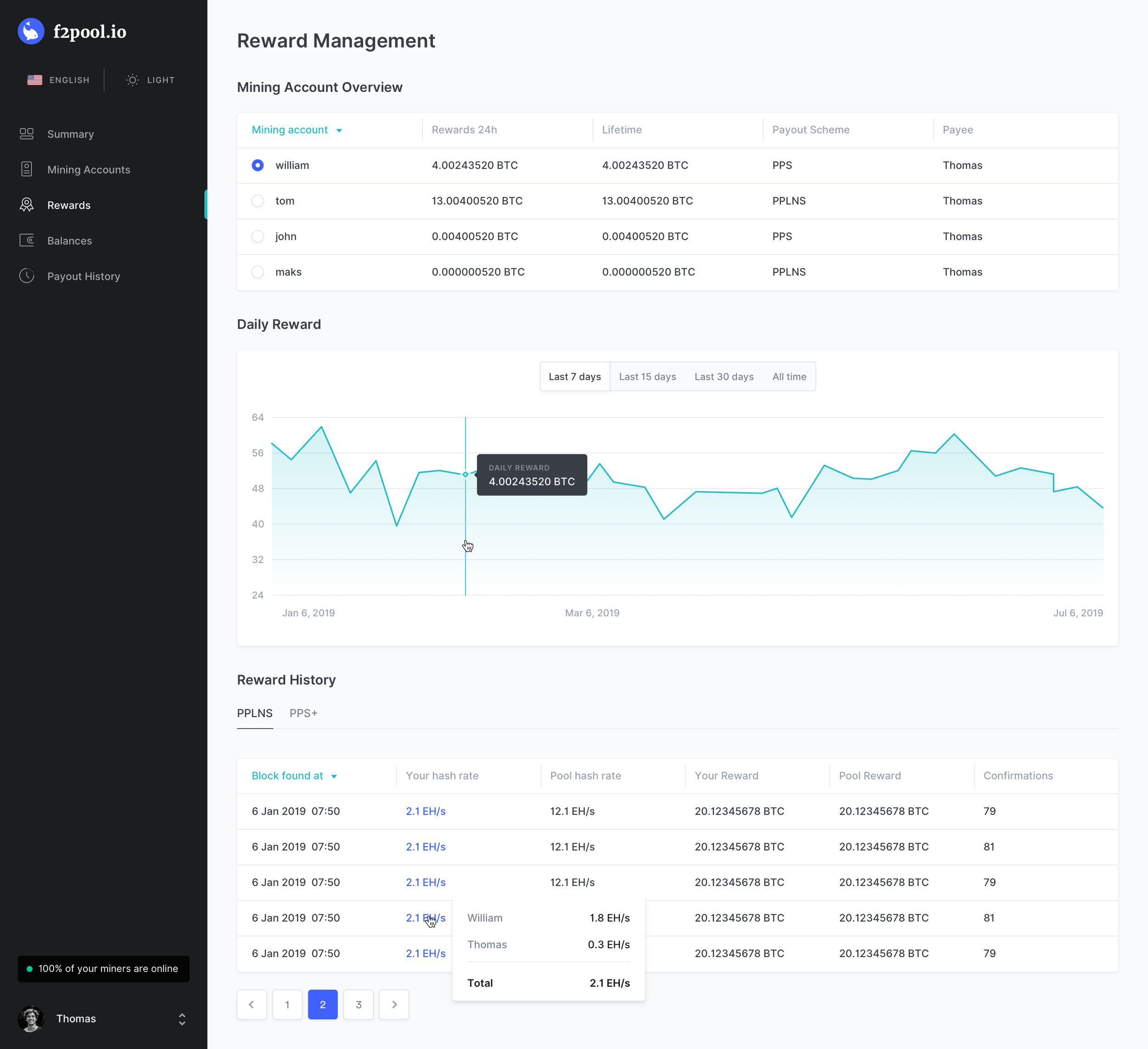This screenshot has width=1148, height=1049.
Task: Select the william mining account radio button
Action: [258, 165]
